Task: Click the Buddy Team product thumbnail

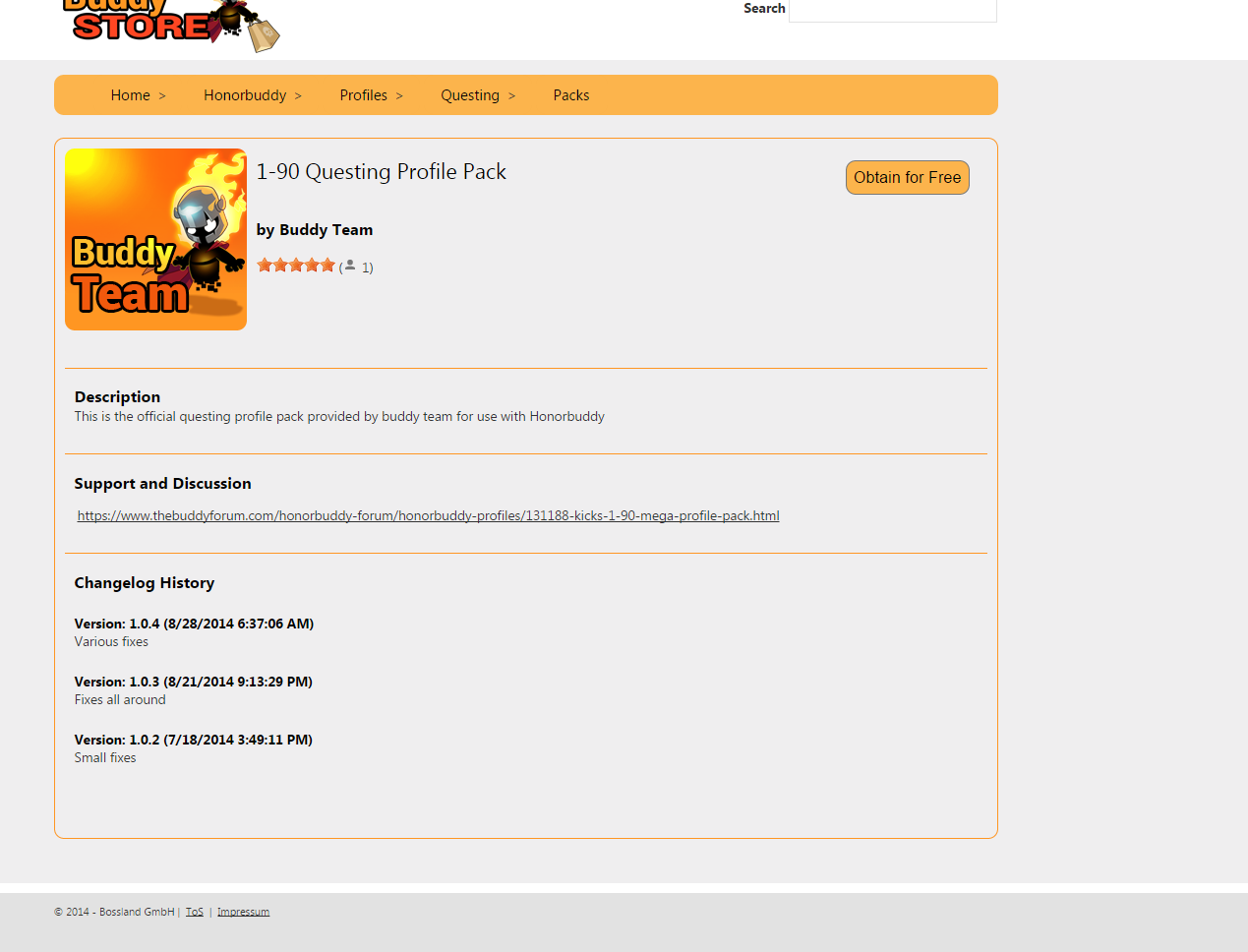Action: point(155,239)
